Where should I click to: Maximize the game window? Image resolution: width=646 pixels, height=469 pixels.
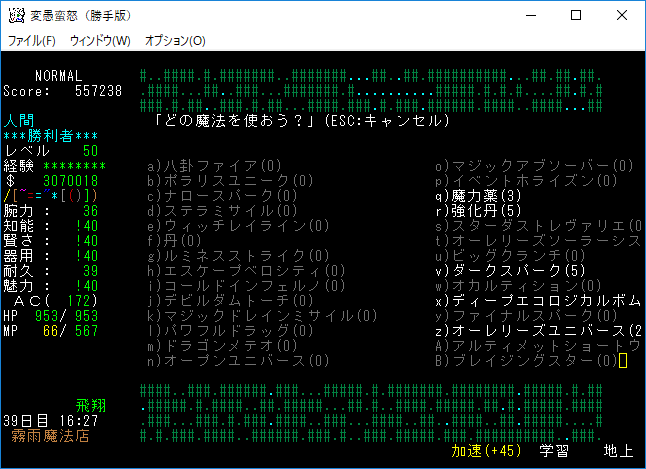tap(576, 16)
